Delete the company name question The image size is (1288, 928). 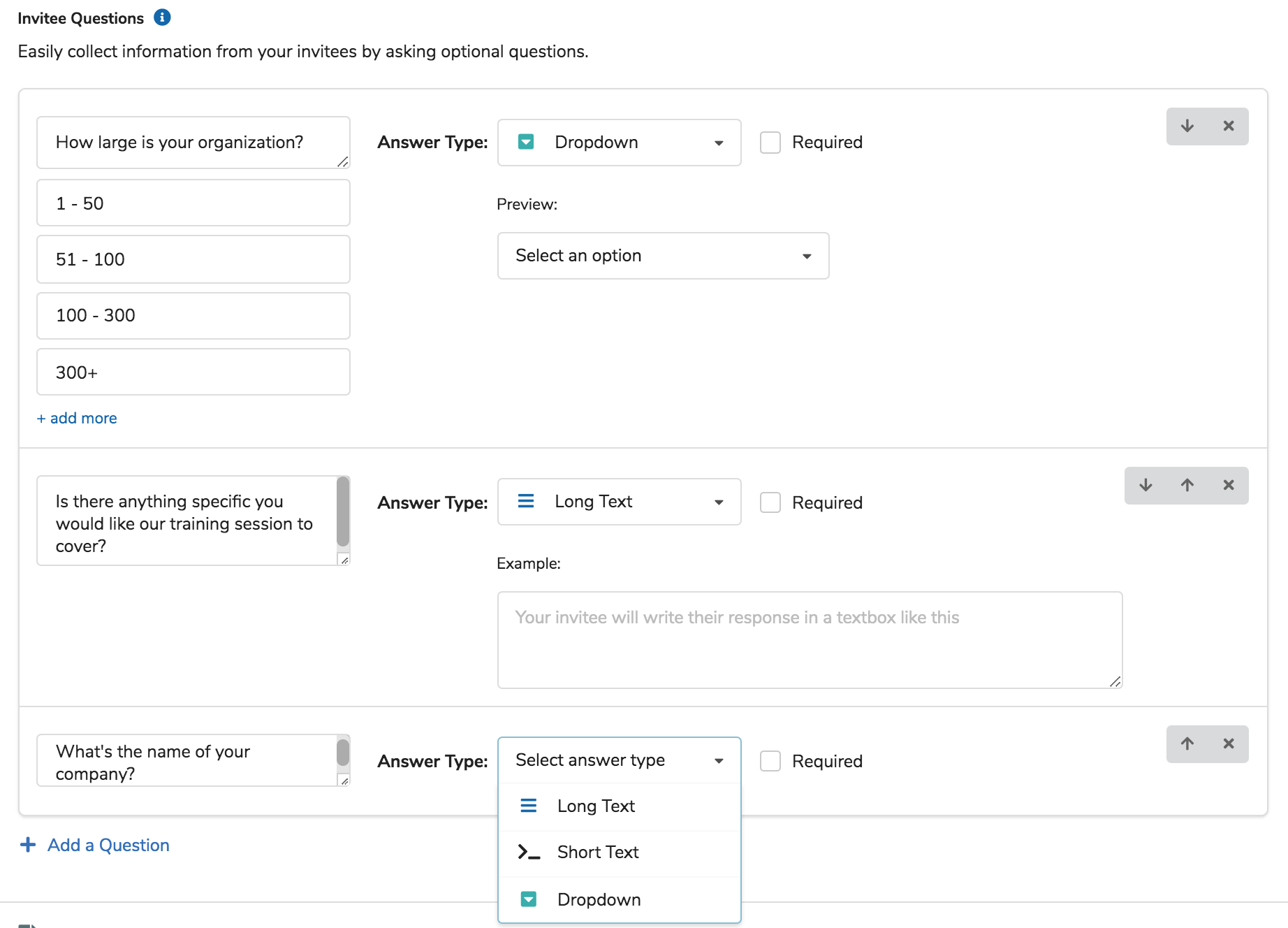tap(1228, 744)
